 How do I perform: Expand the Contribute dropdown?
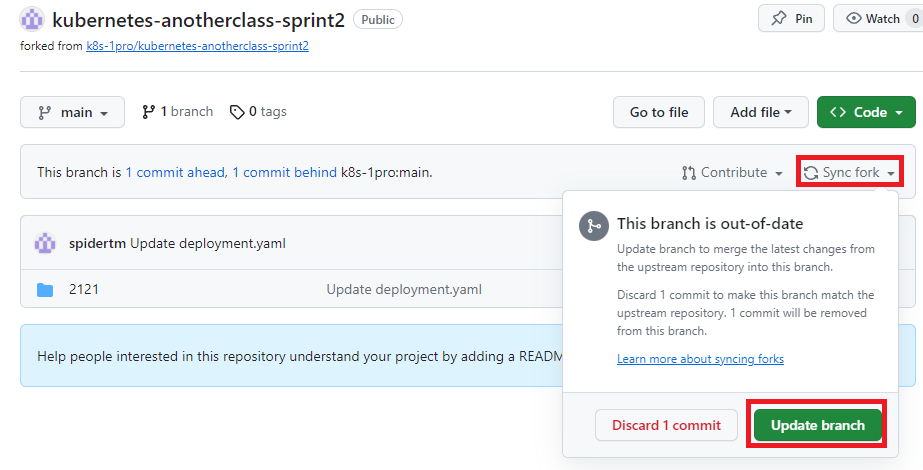[x=732, y=173]
